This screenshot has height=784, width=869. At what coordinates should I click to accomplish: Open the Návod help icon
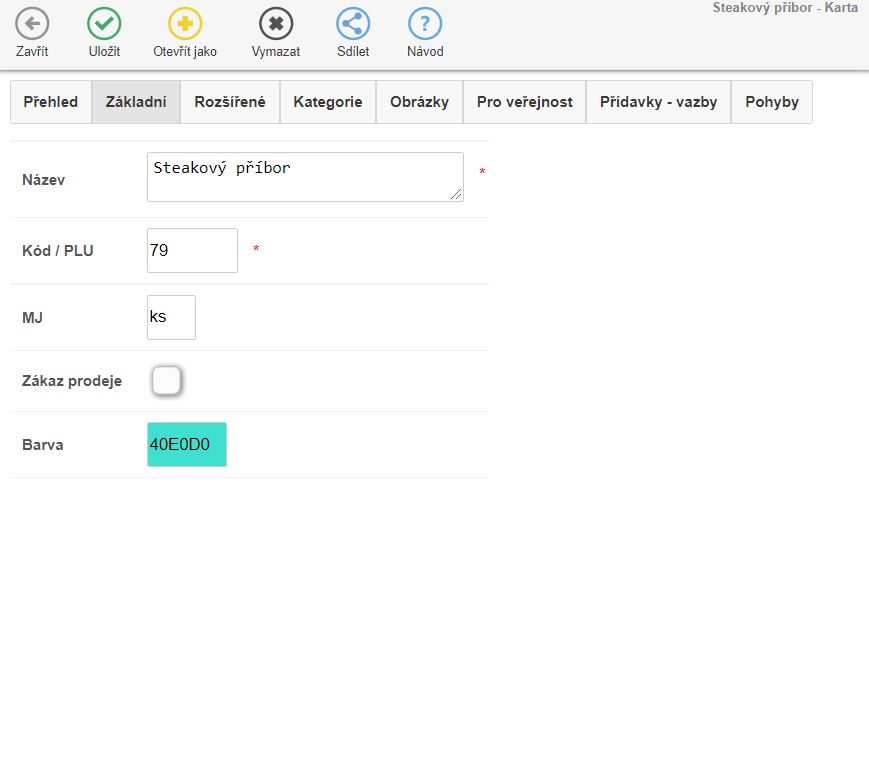click(x=425, y=24)
